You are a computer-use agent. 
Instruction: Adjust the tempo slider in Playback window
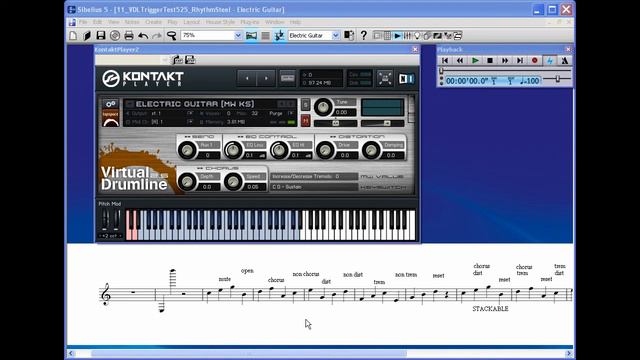tap(557, 80)
